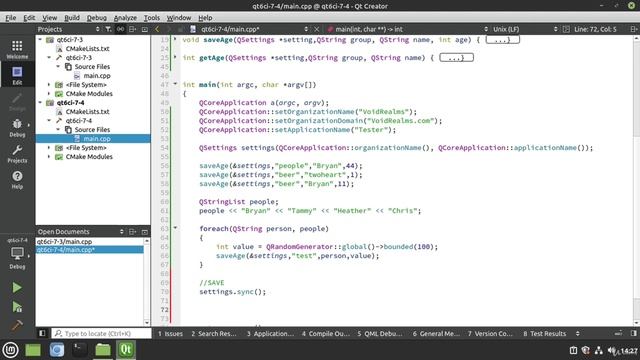The width and height of the screenshot is (640, 360).
Task: Open the volume tray icon
Action: pyautogui.click(x=612, y=350)
